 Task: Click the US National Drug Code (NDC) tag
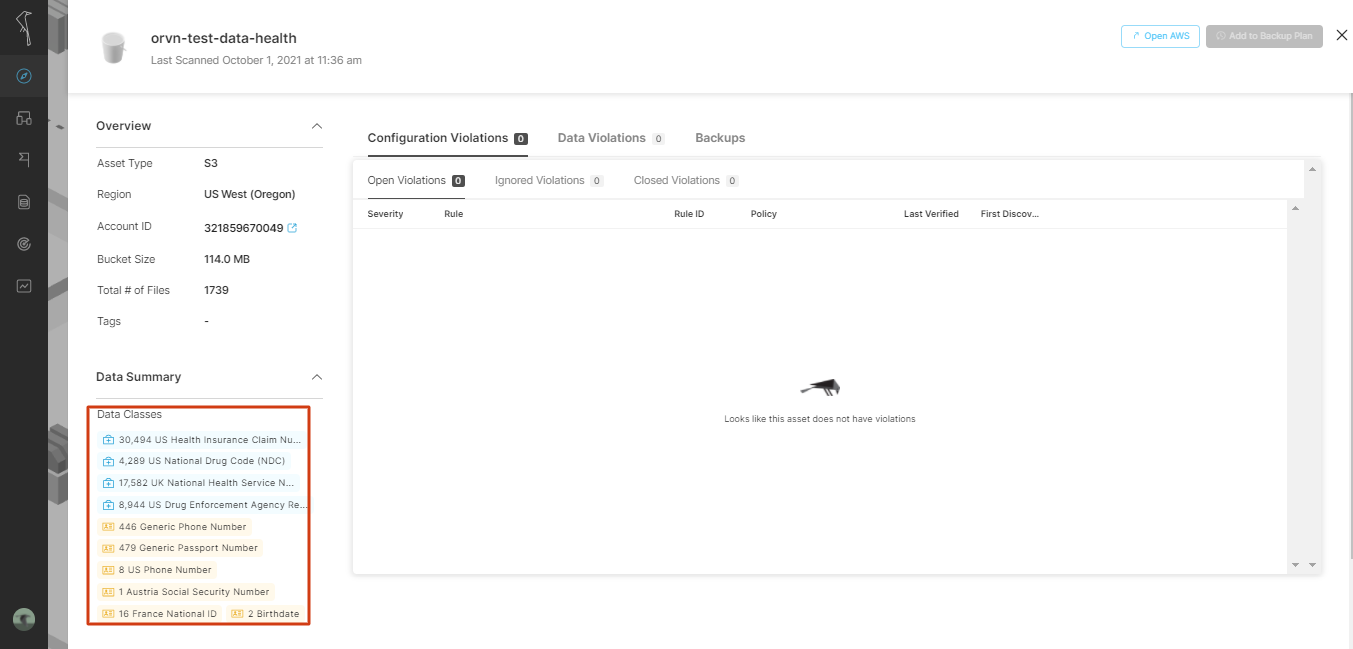click(x=195, y=461)
